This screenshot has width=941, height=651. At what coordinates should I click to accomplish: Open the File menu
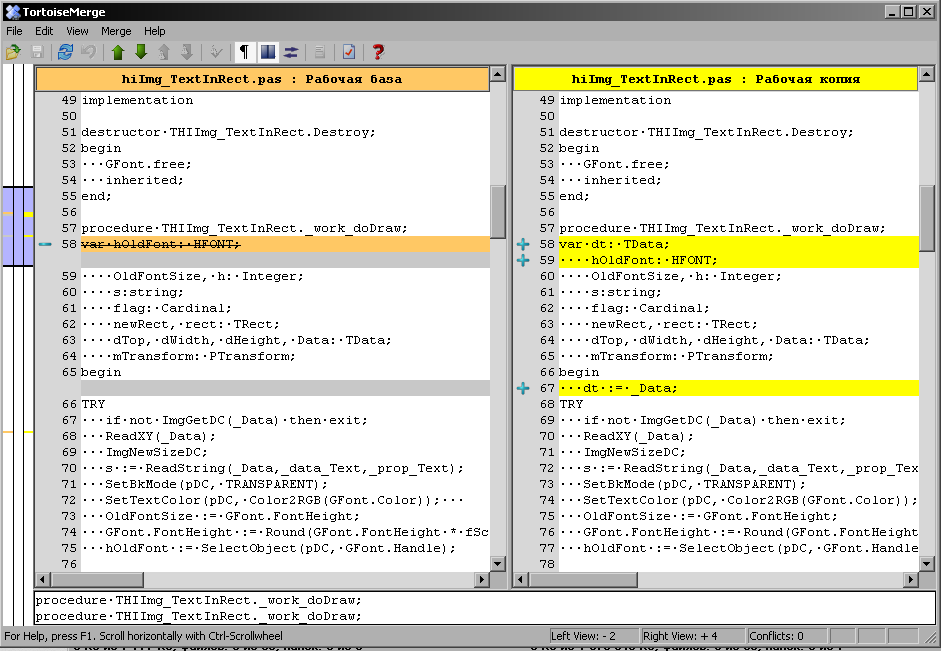click(14, 31)
